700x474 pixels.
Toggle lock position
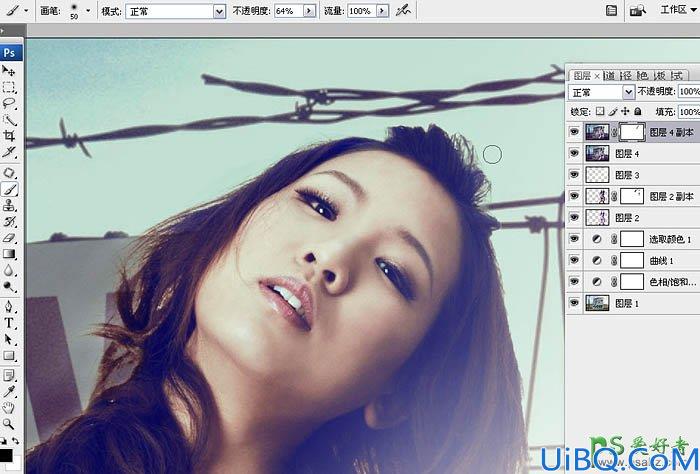(625, 111)
